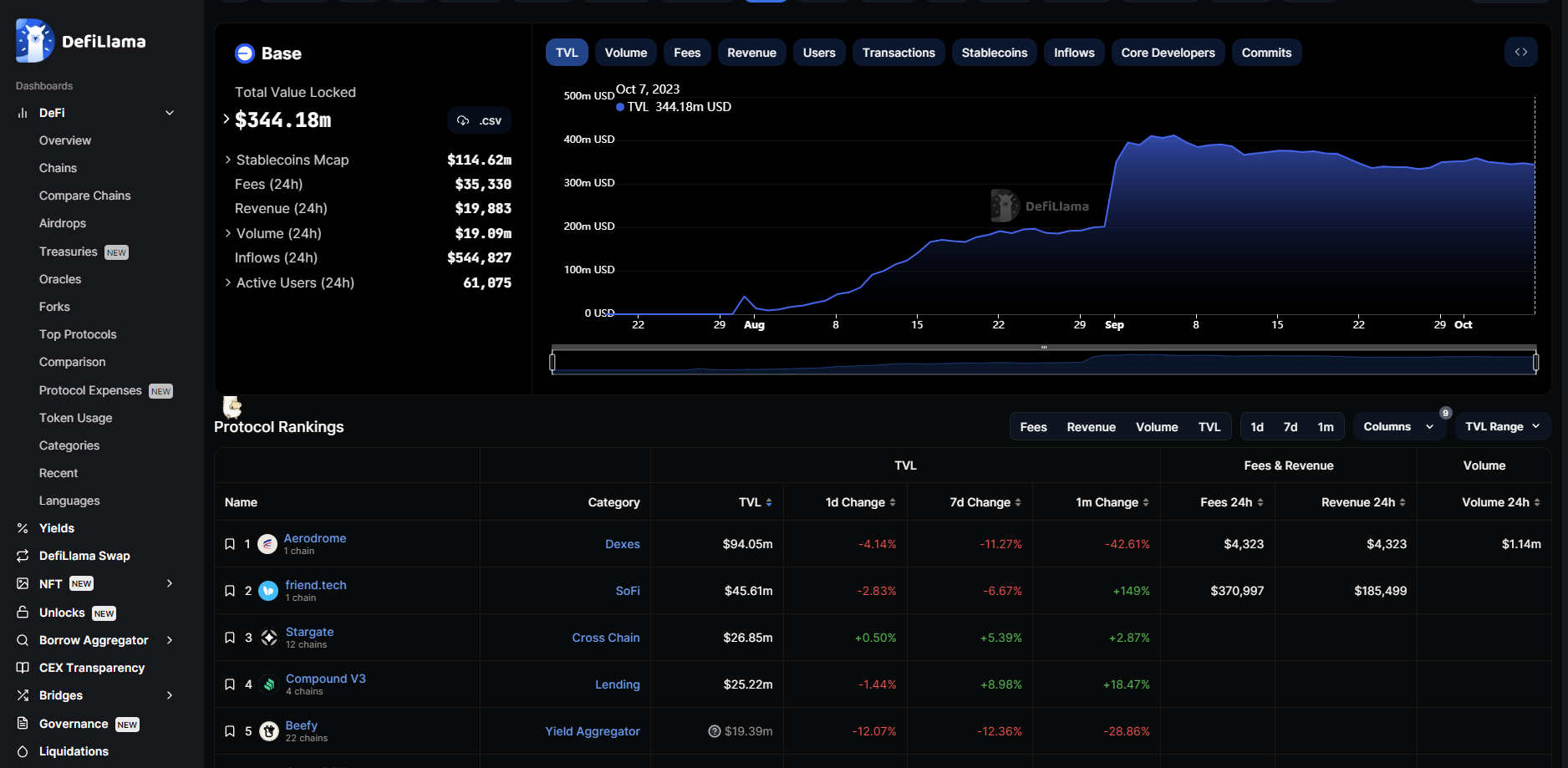Expand the Bridges sidebar section

pos(170,695)
